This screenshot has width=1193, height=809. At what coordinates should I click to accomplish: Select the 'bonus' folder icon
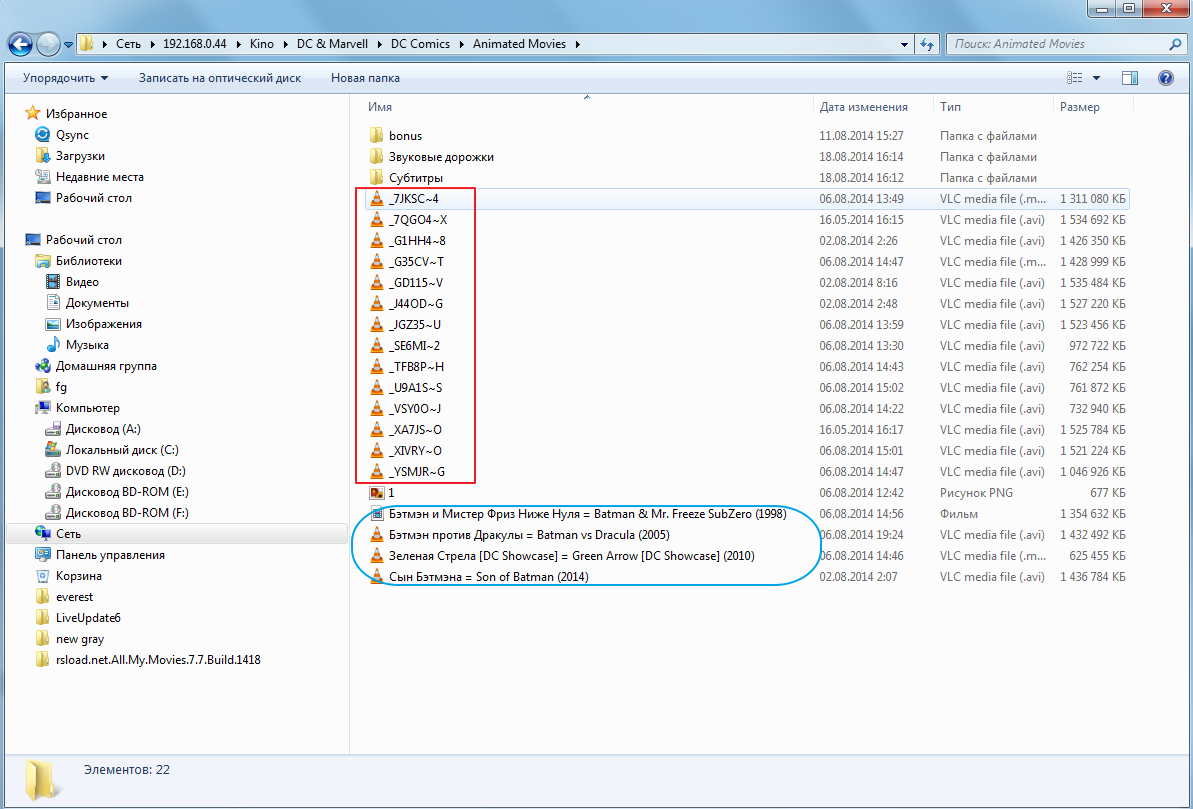[376, 135]
